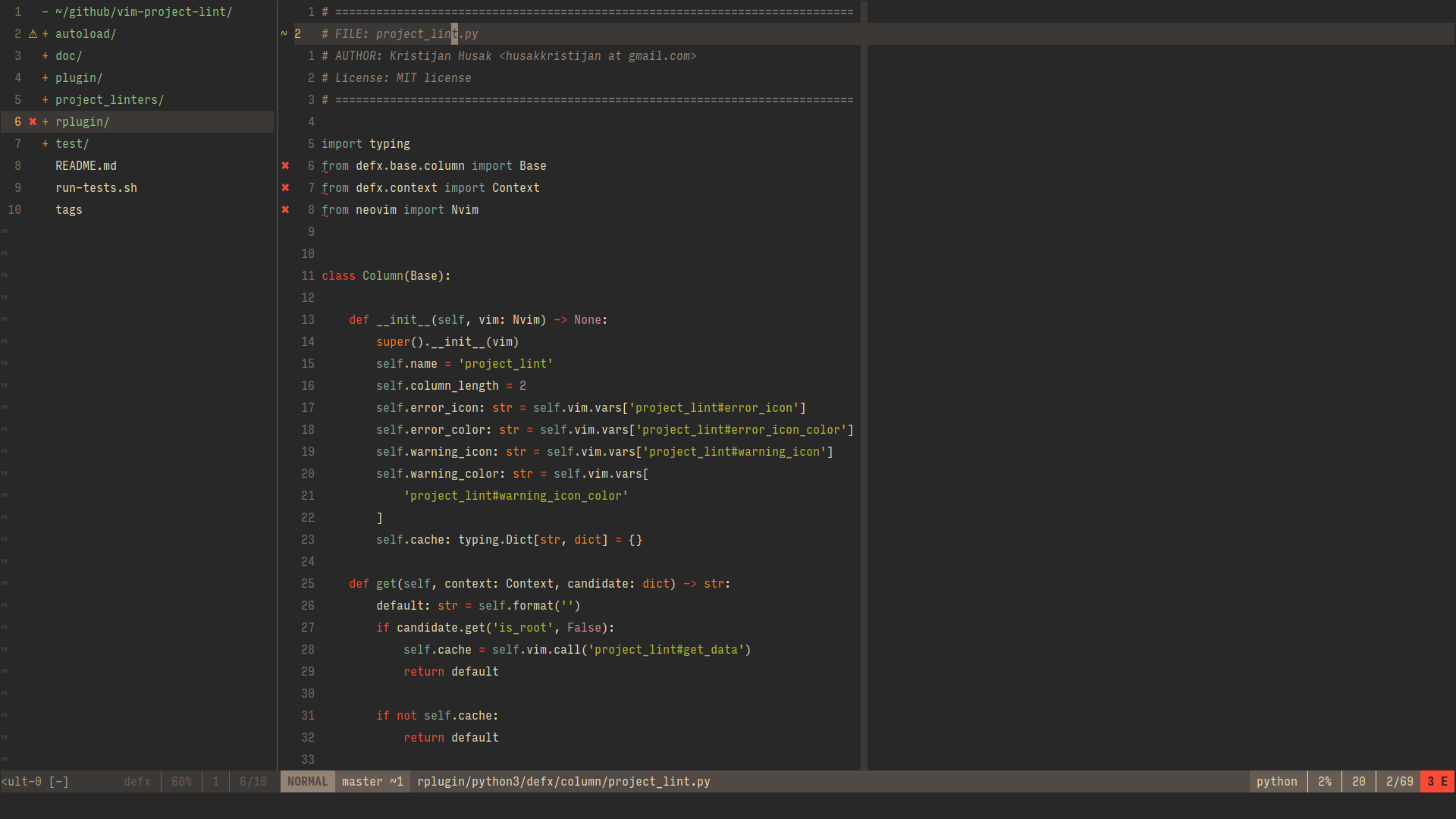Click 'self.cache: typing.Dict[str, dict]' line
This screenshot has width=1456, height=819.
509,540
